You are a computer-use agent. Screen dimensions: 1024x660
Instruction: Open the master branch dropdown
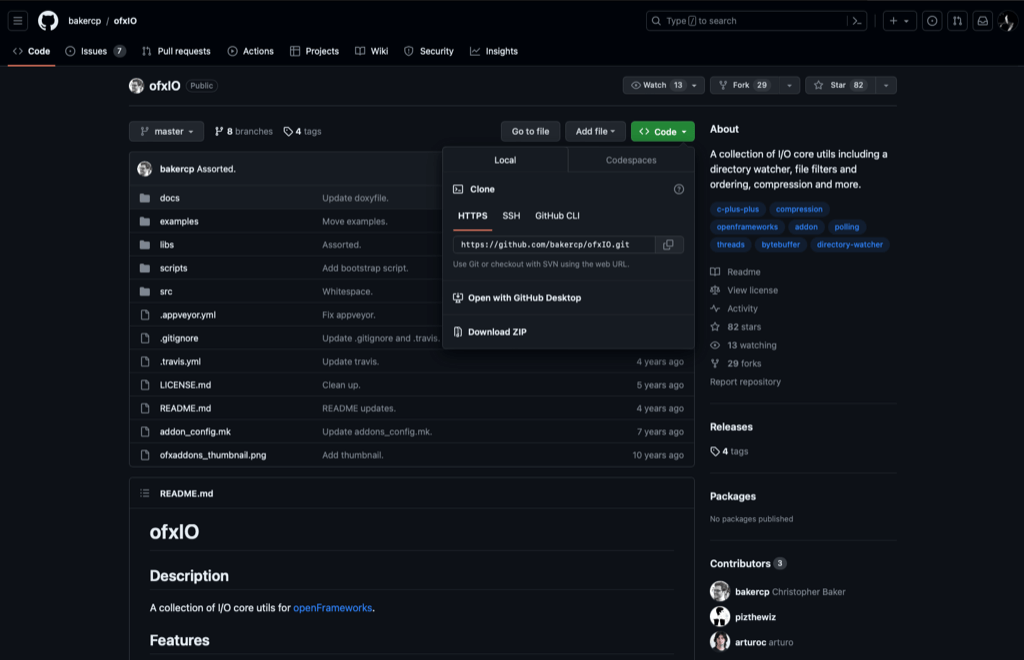coord(167,131)
